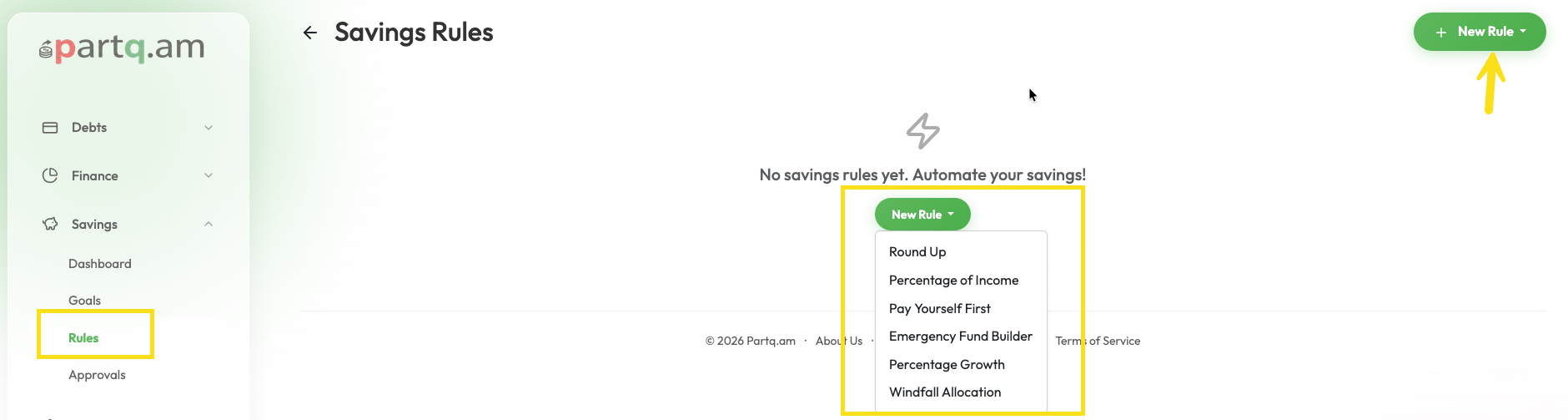The image size is (1568, 420).
Task: Select Pay Yourself First option
Action: coord(940,309)
